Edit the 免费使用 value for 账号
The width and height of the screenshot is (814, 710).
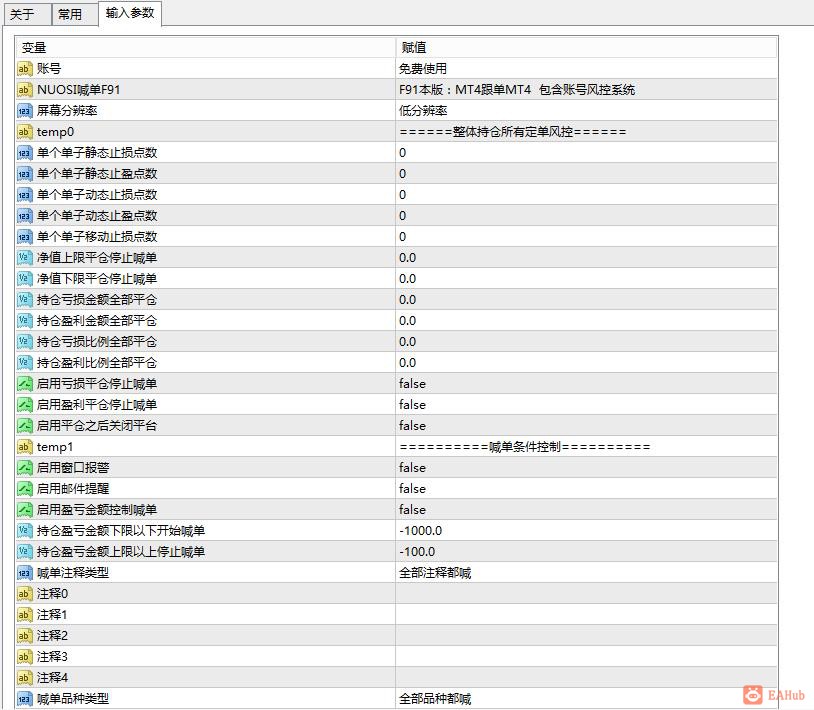coord(586,69)
